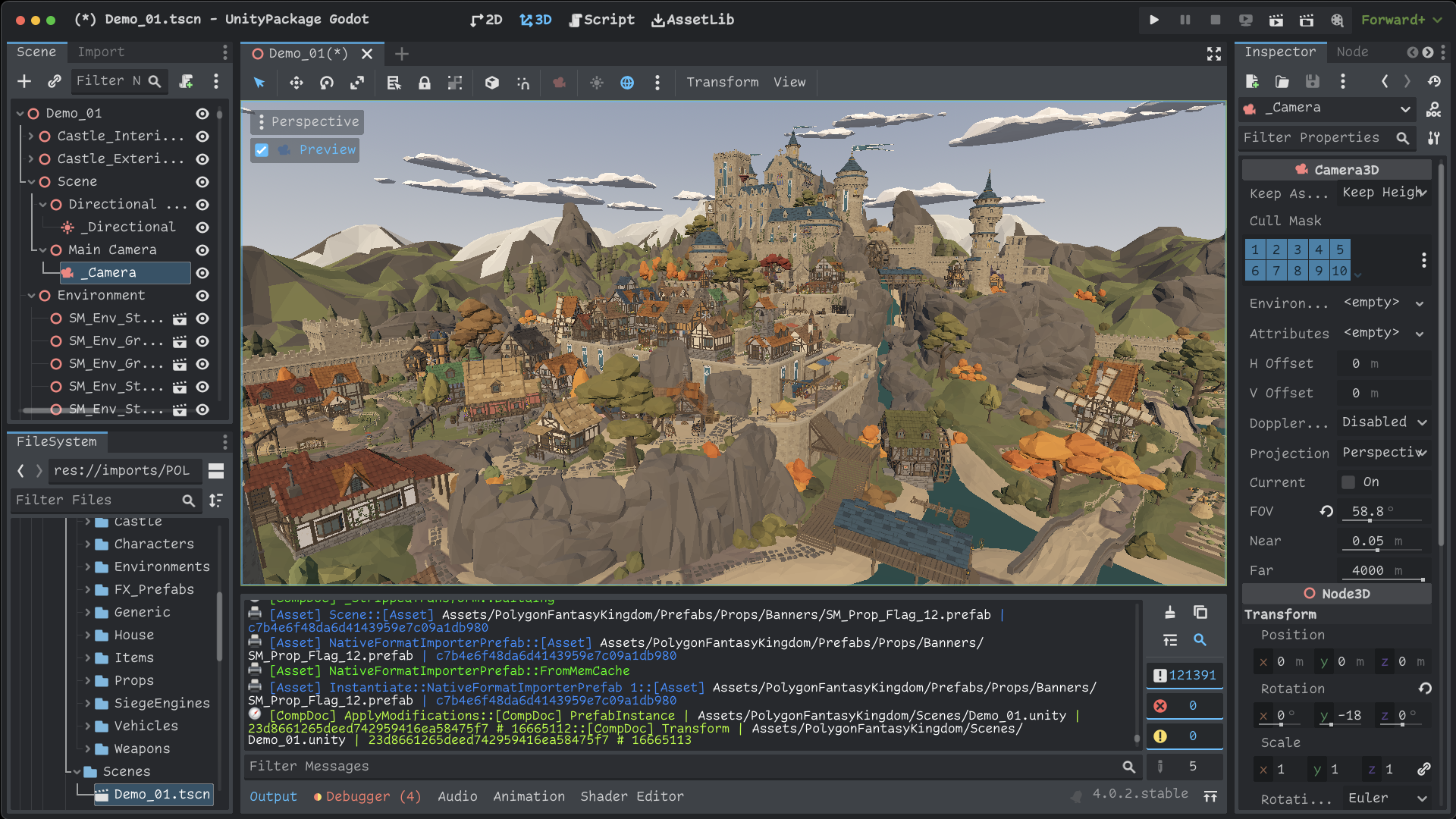This screenshot has height=819, width=1456.
Task: Click the Node tab in Inspector panel
Action: pyautogui.click(x=1353, y=51)
